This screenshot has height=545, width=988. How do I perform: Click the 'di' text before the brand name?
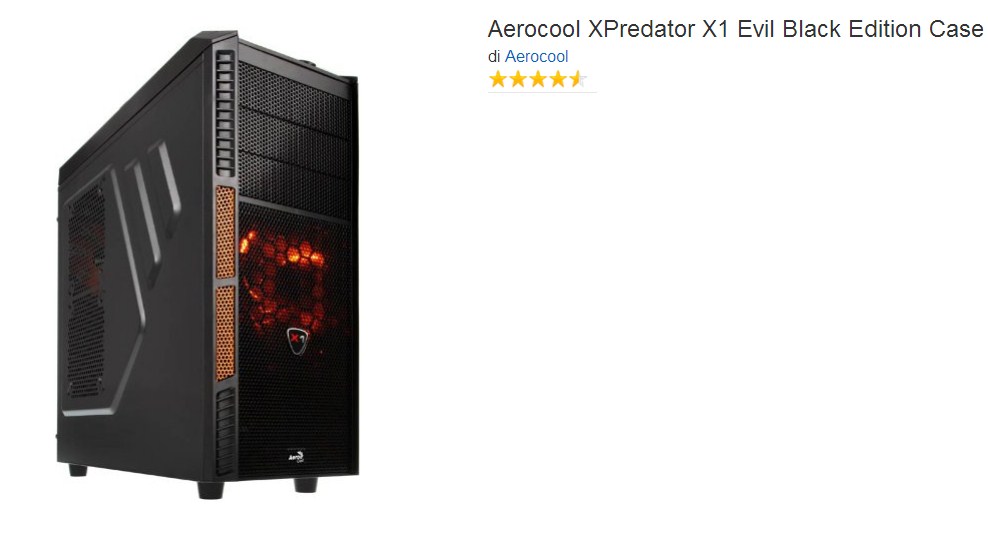(494, 56)
